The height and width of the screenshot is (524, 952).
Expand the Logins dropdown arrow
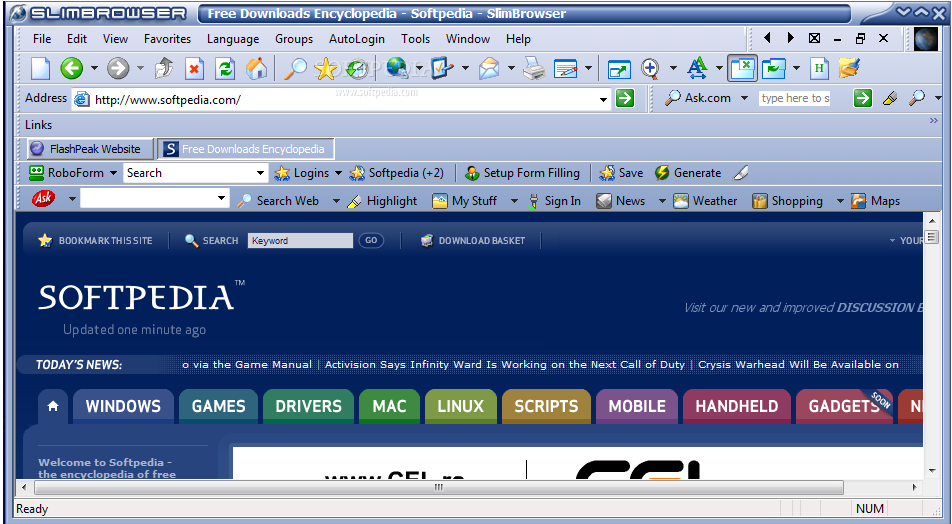pyautogui.click(x=338, y=173)
